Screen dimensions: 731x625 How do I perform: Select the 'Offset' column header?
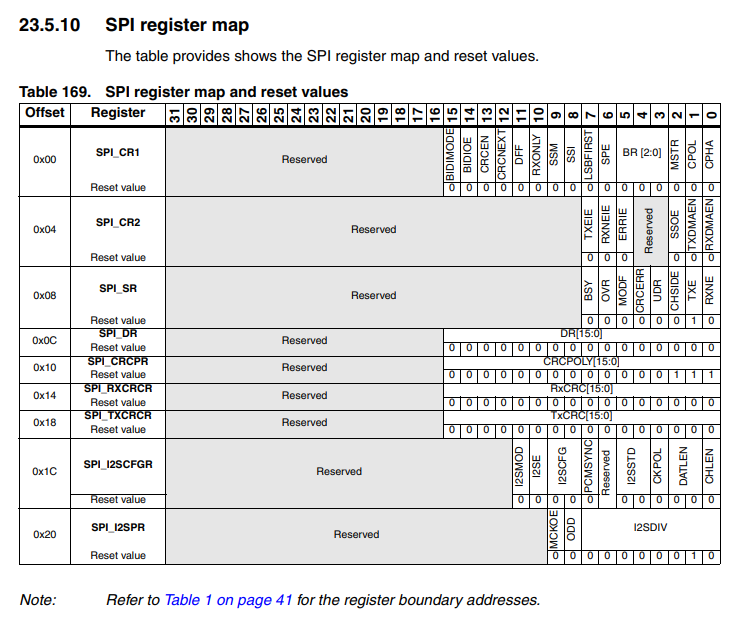[45, 113]
